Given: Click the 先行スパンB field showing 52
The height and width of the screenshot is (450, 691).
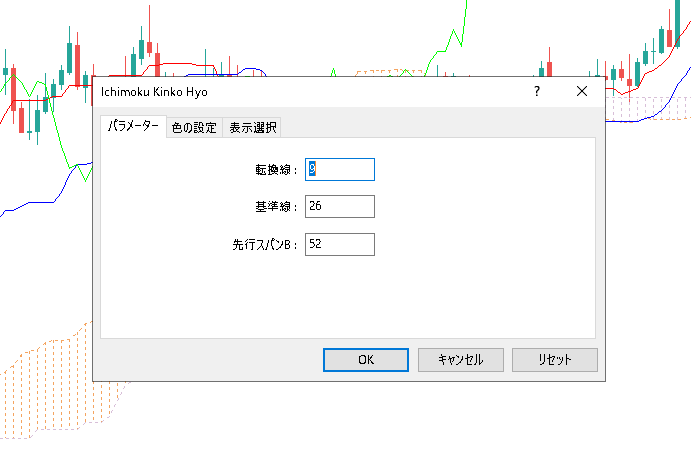Looking at the screenshot, I should pos(340,244).
